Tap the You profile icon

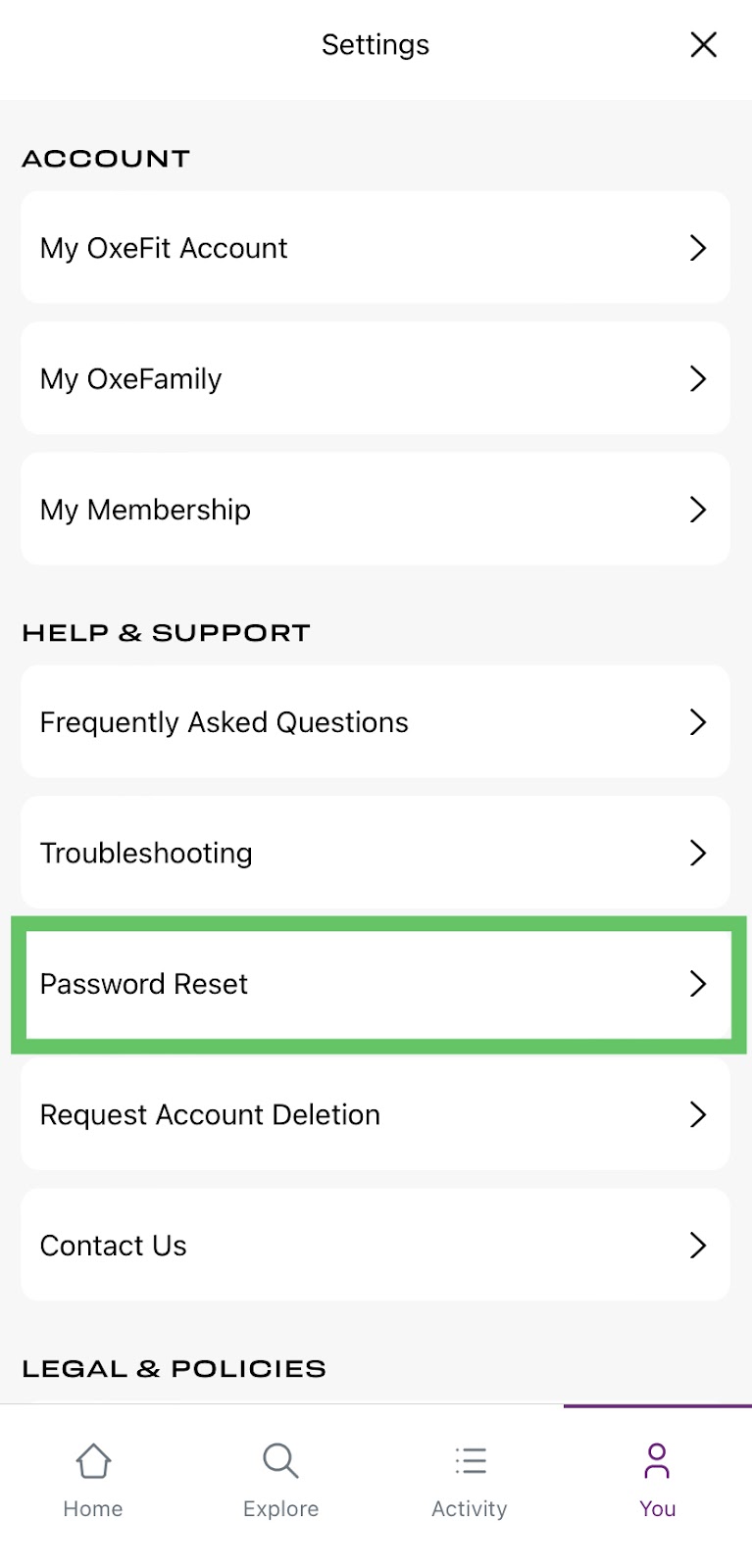click(x=657, y=1460)
